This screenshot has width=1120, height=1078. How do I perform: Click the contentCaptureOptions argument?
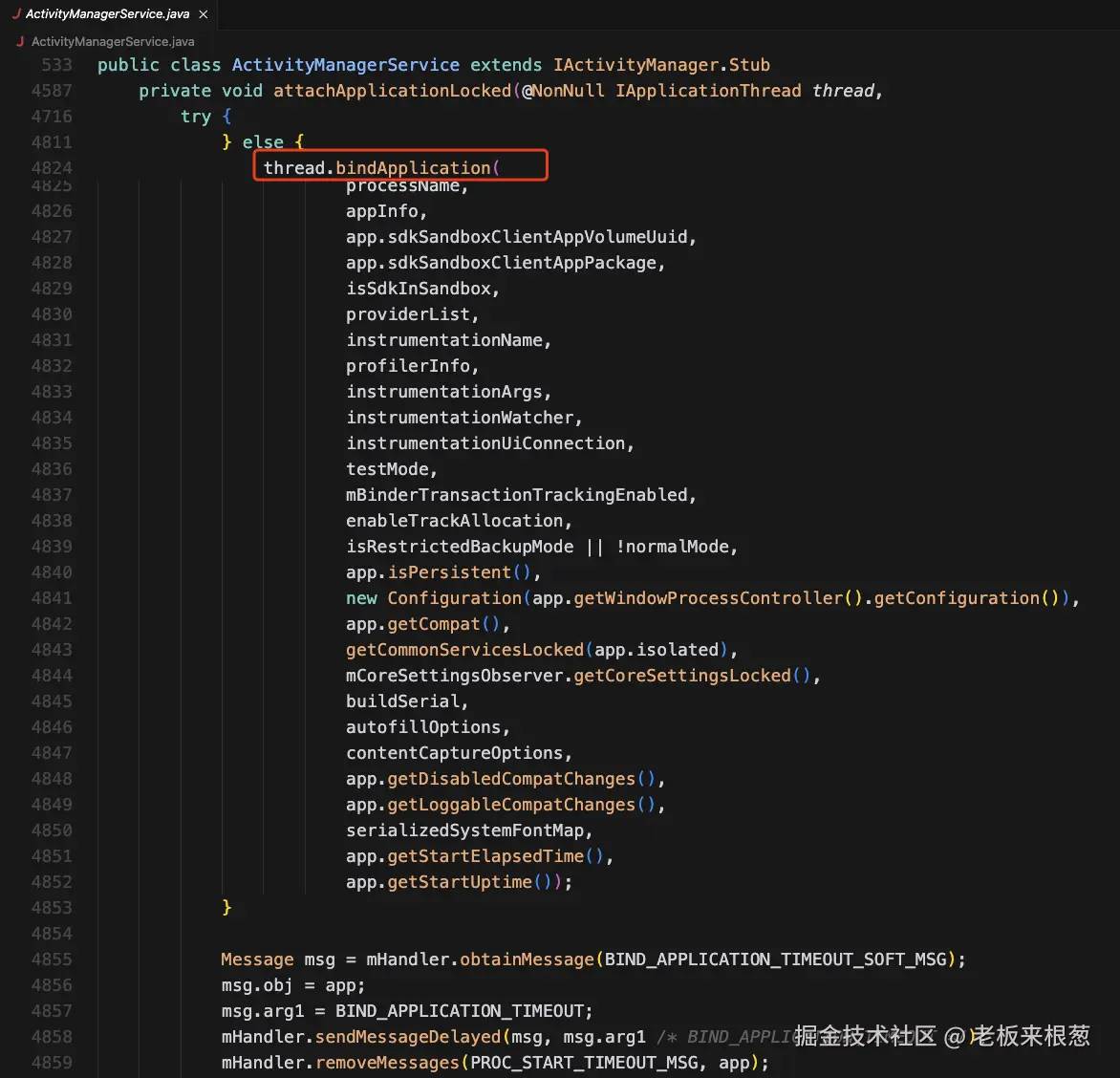click(454, 753)
